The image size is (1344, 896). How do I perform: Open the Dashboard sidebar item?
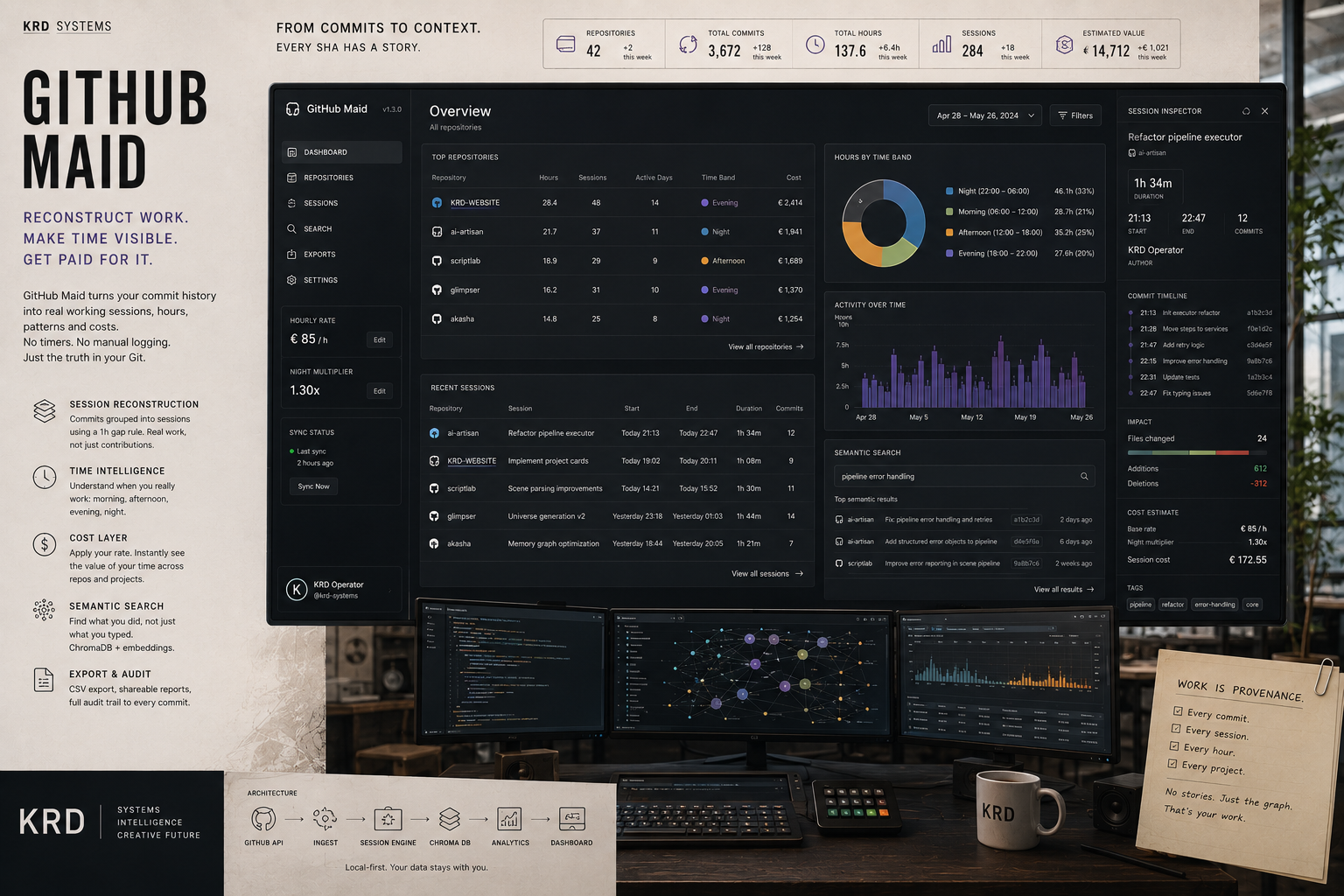[x=342, y=152]
